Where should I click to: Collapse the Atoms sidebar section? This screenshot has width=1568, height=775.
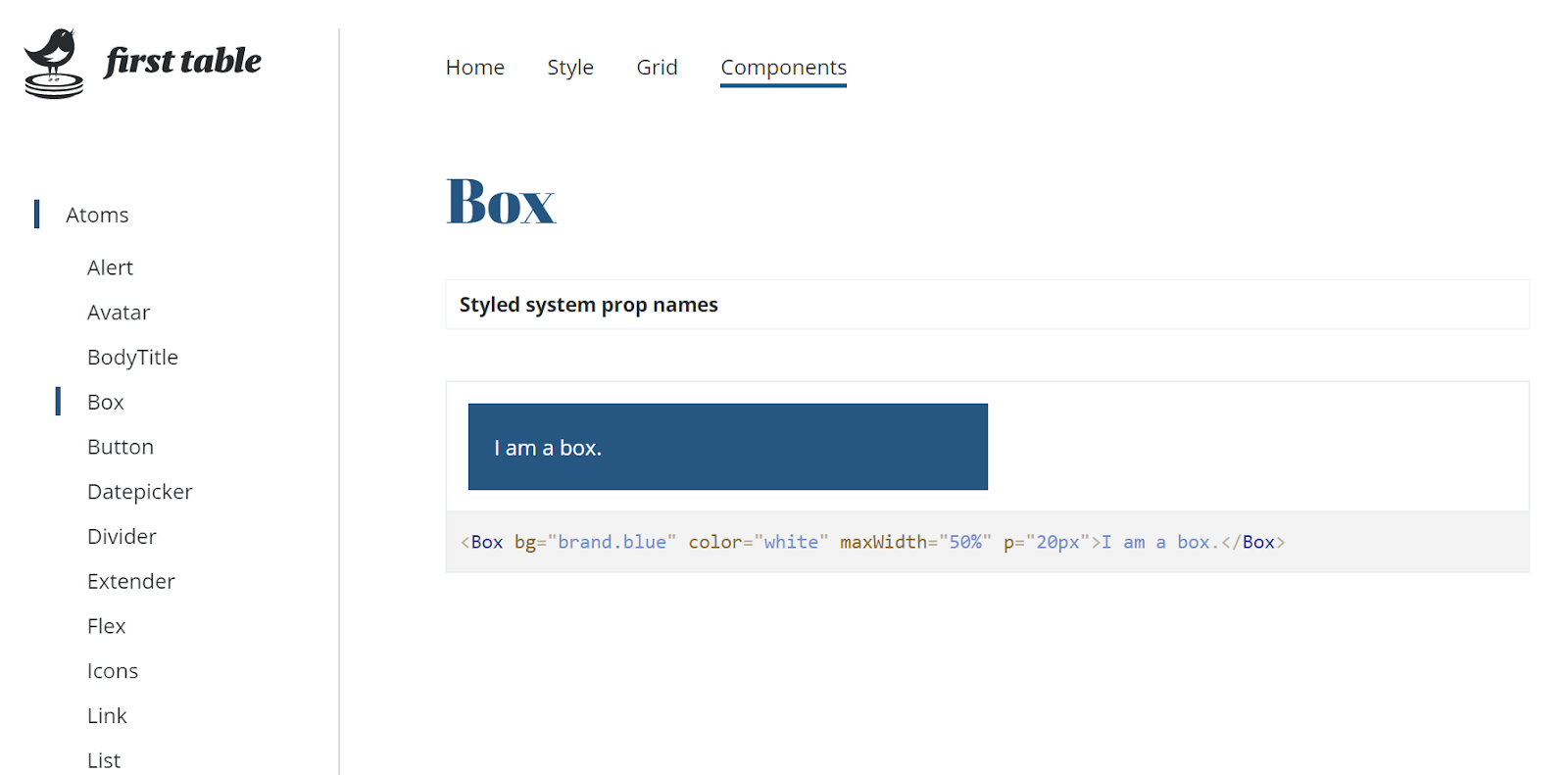coord(97,215)
